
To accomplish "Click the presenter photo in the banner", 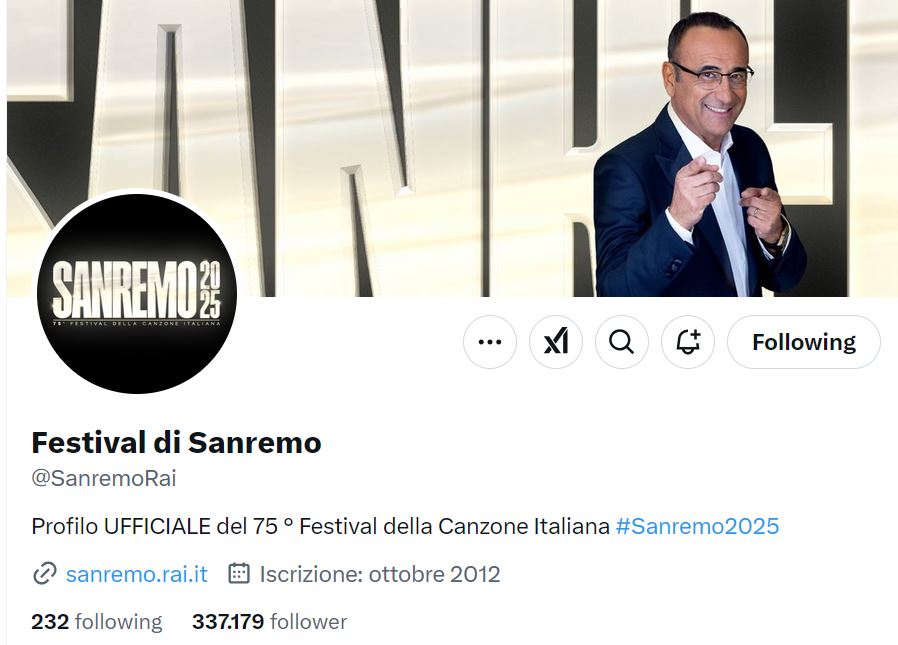I will pyautogui.click(x=700, y=155).
